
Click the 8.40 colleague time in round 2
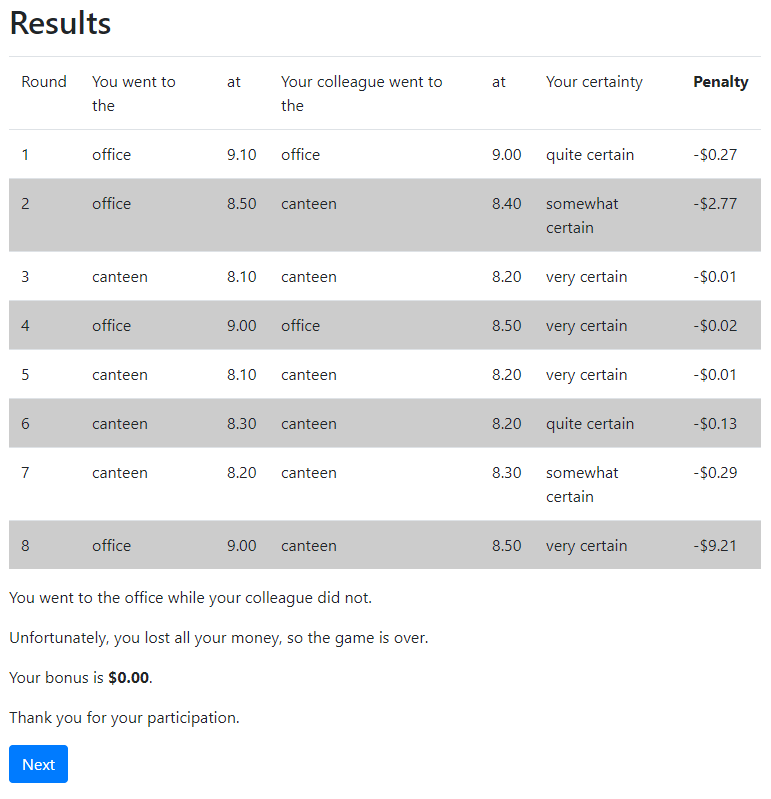click(x=506, y=204)
